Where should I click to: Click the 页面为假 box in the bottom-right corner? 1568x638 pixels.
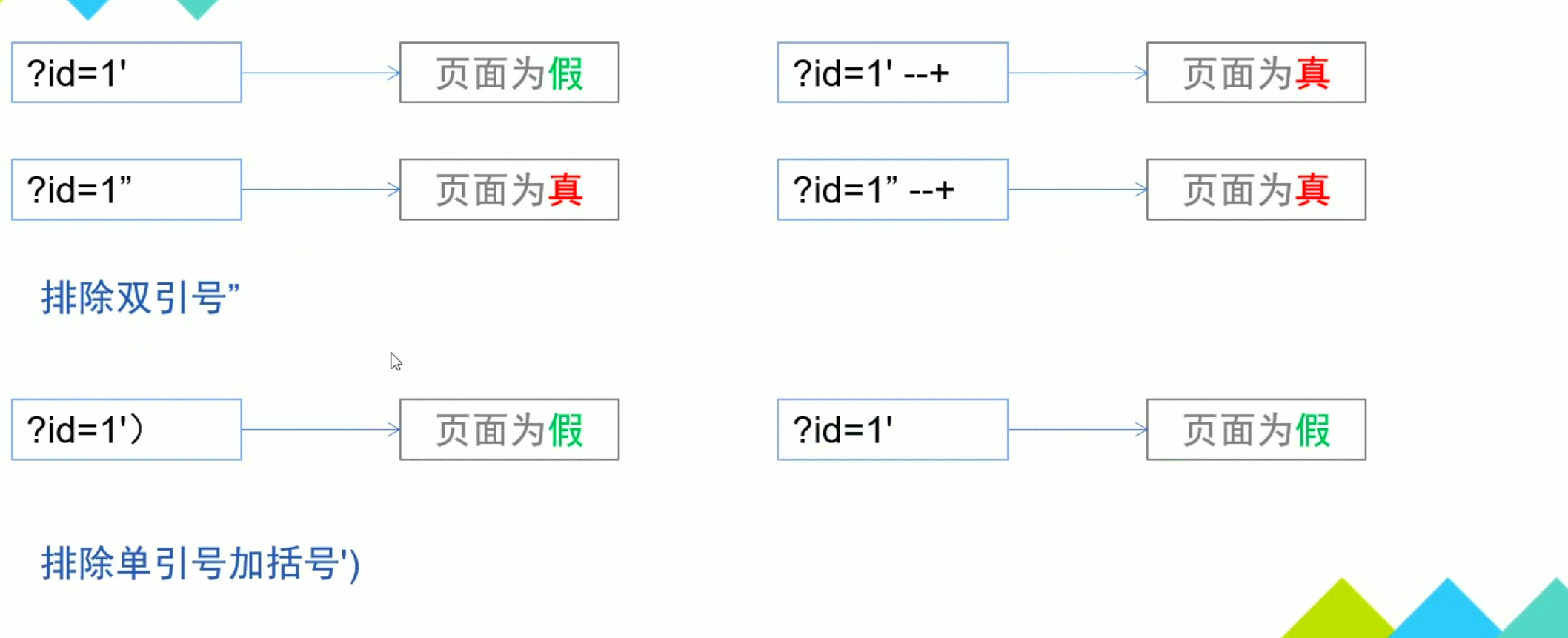(x=1256, y=430)
